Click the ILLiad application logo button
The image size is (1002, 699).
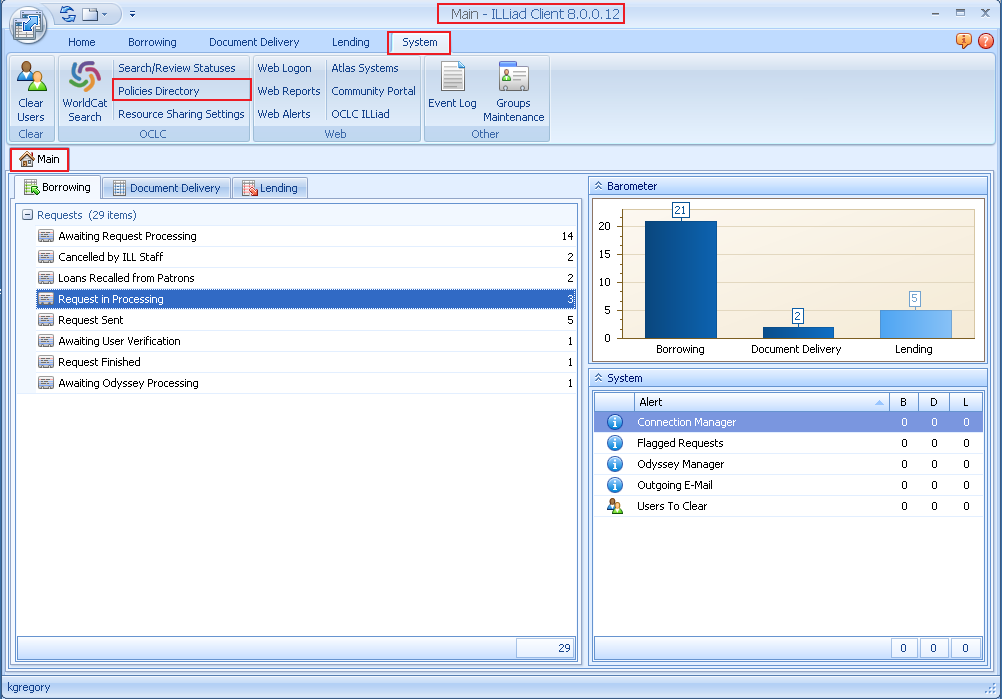tap(27, 25)
